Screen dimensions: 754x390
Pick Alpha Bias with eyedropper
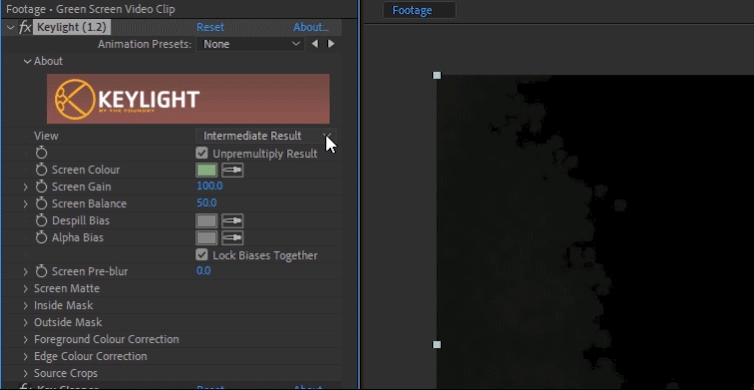[232, 238]
